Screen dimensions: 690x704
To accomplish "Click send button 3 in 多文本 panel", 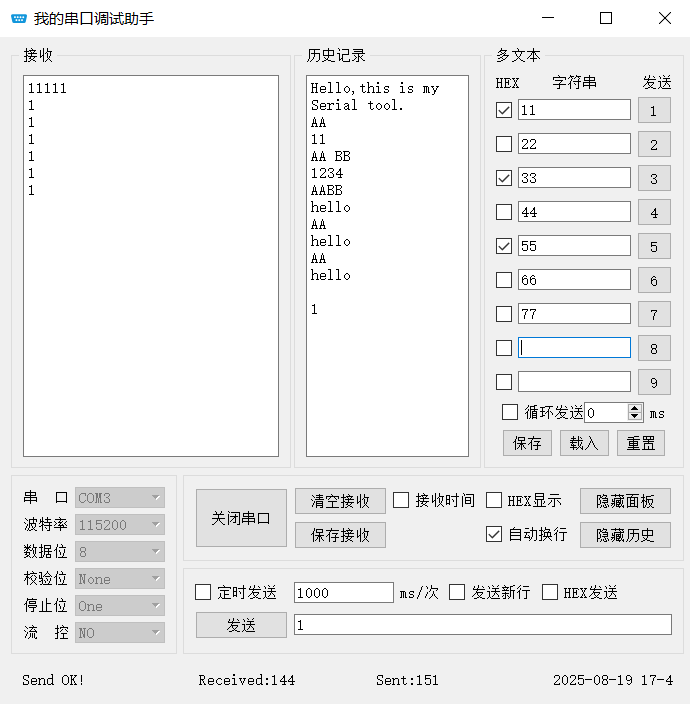I will 654,178.
